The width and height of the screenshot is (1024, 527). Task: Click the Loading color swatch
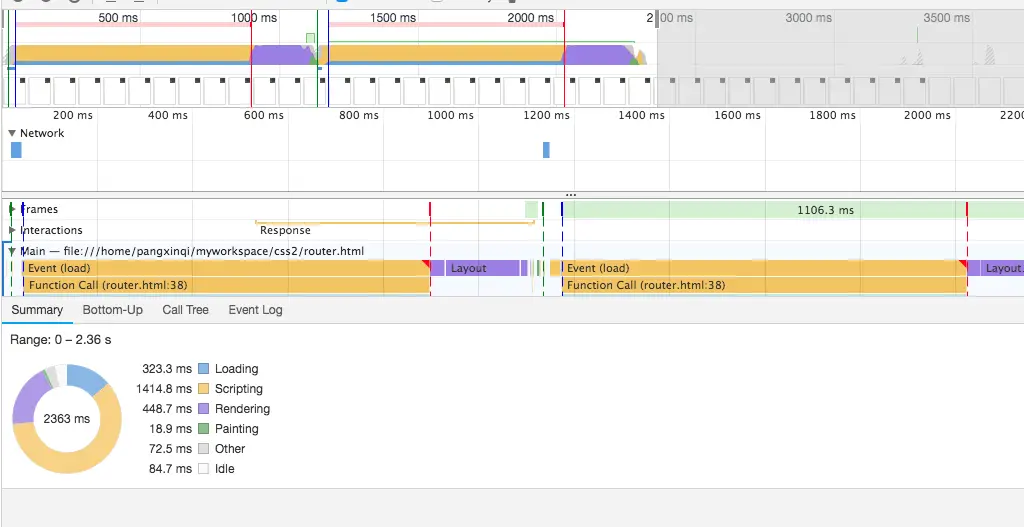204,369
